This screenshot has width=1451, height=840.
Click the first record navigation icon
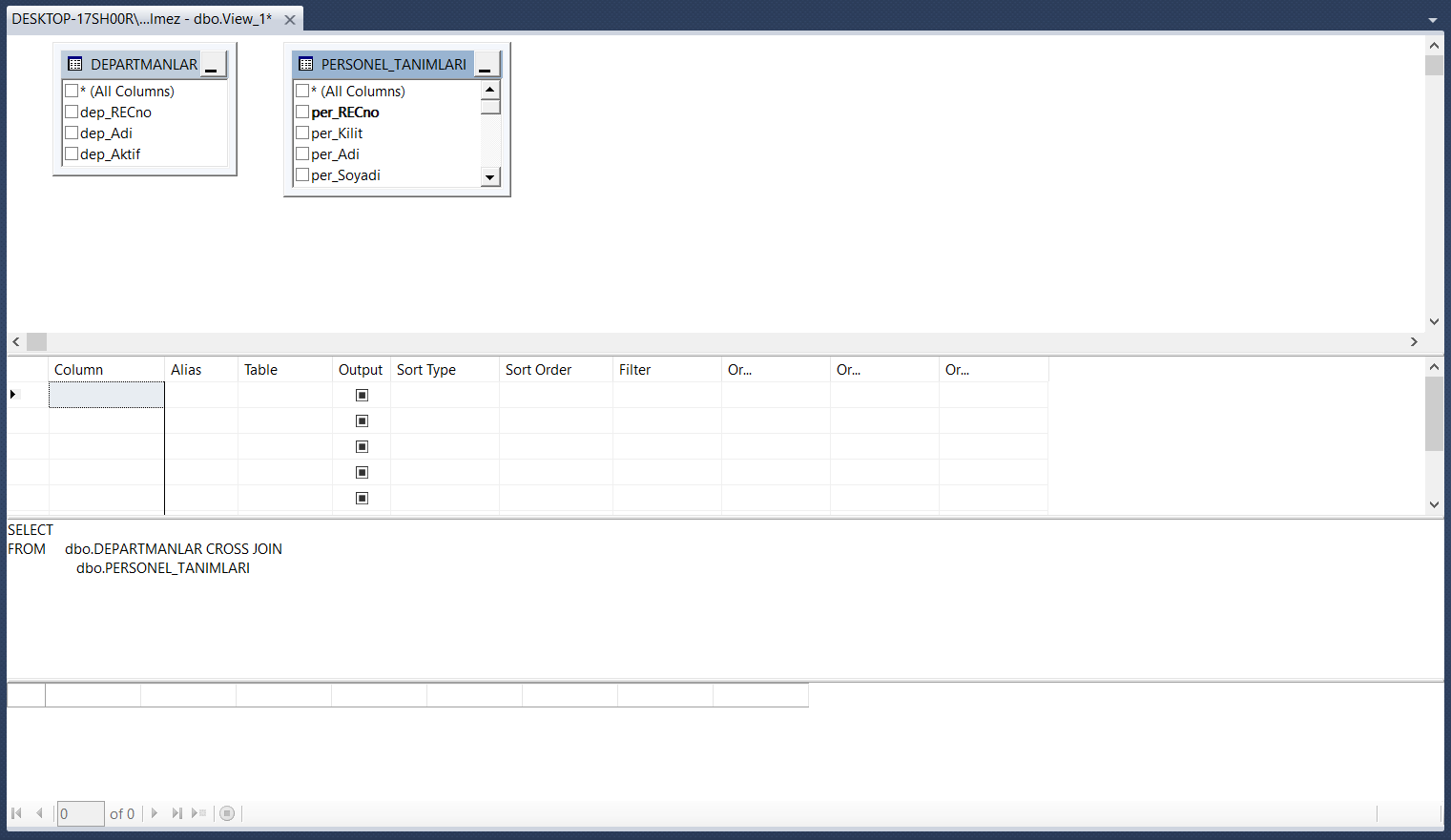pos(14,813)
